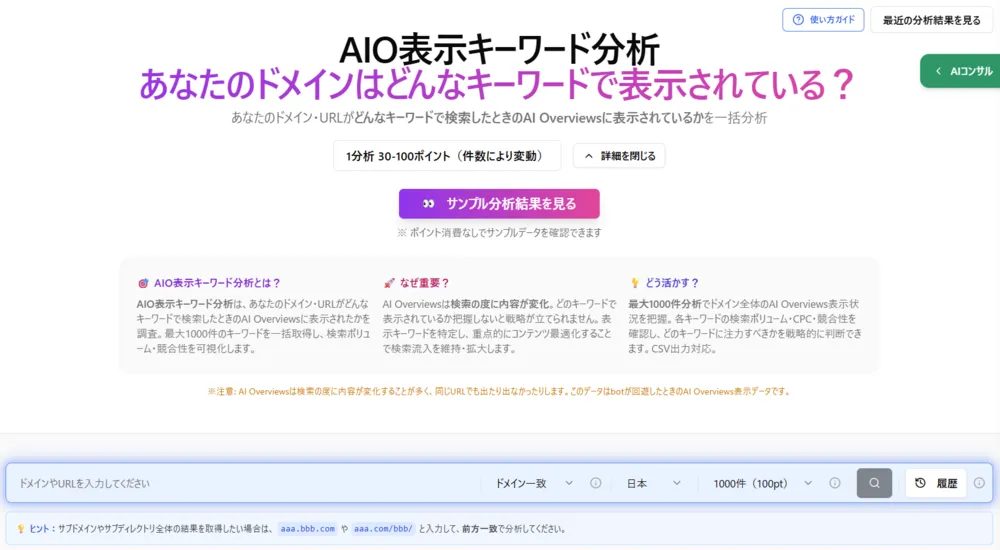Image resolution: width=1000 pixels, height=550 pixels.
Task: Click the aaa.bbb.com example code
Action: pos(307,528)
